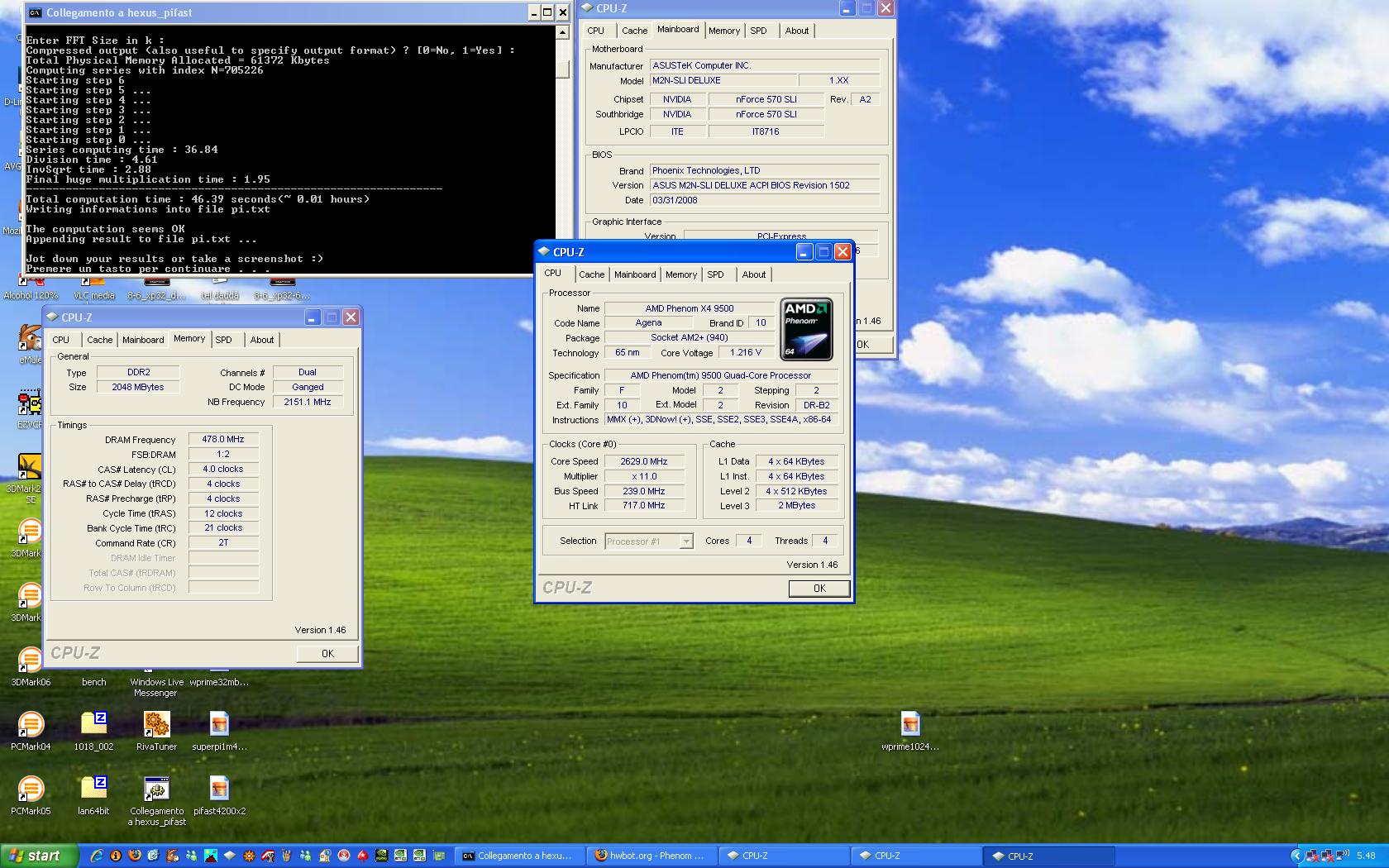The image size is (1389, 868).
Task: Open About tab in front CPU-Z window
Action: tap(754, 274)
